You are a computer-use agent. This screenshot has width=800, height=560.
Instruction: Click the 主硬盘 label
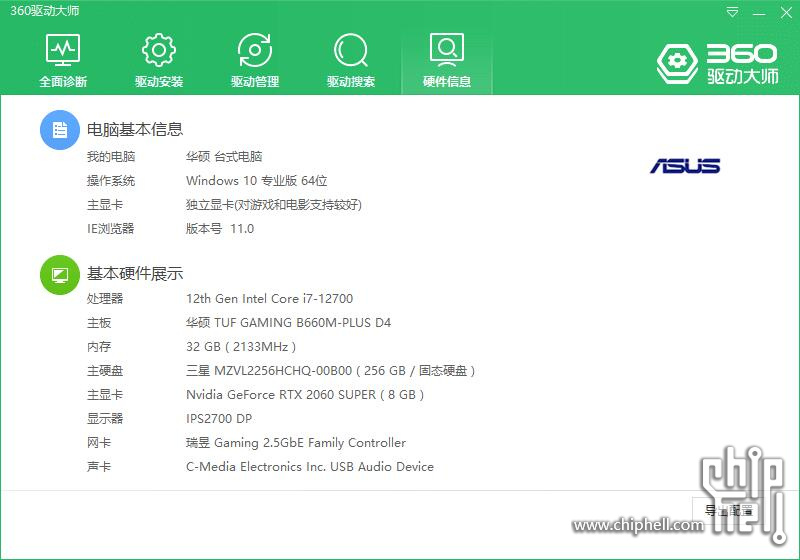105,371
